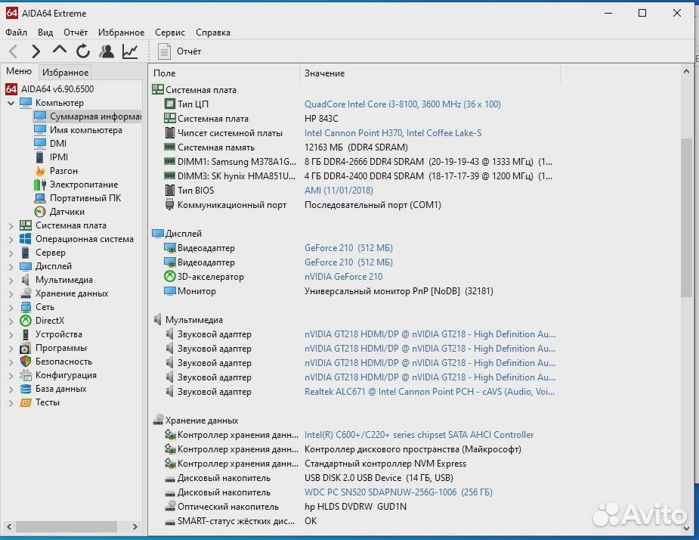Collapse the Компьютер tree branch
The height and width of the screenshot is (540, 699).
click(x=11, y=103)
